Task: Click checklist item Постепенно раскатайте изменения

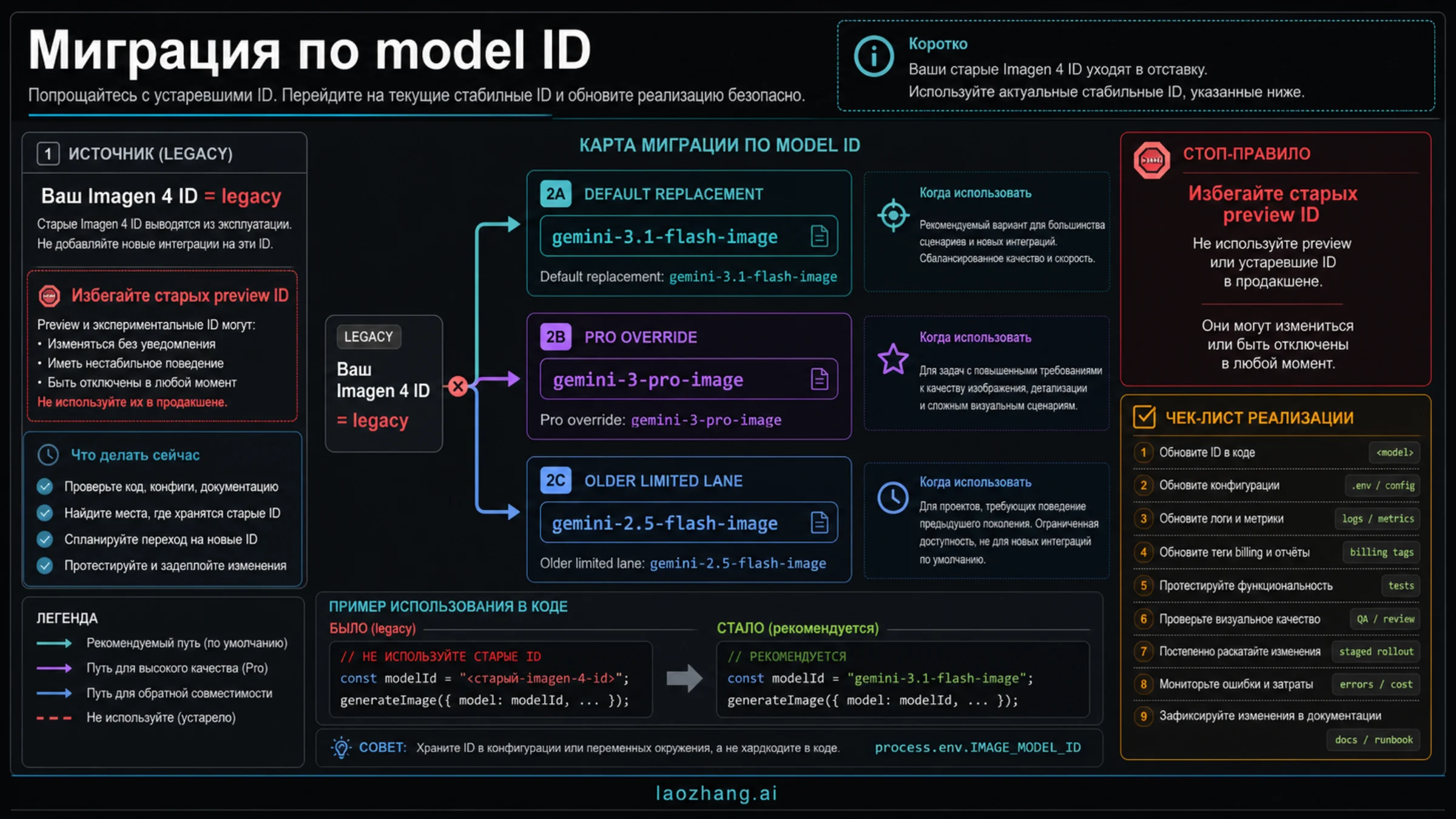Action: click(x=1239, y=652)
